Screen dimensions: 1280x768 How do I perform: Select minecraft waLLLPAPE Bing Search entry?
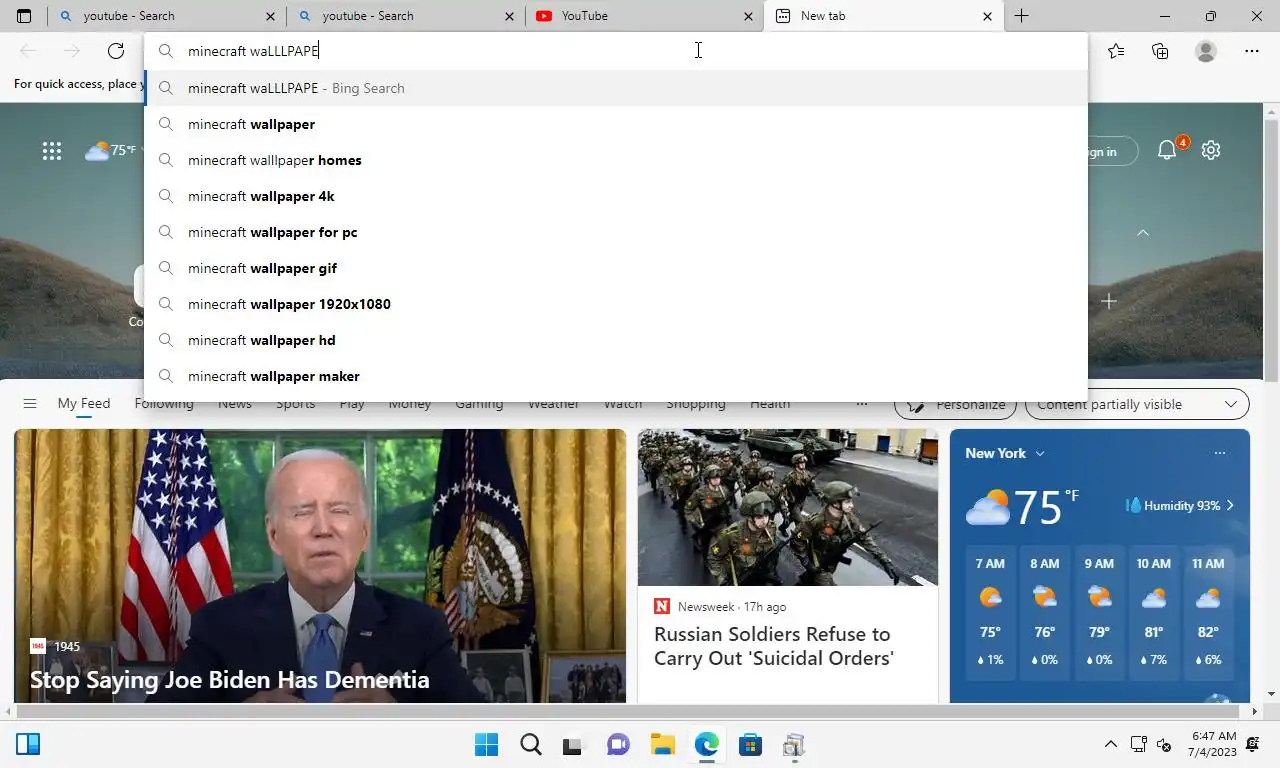(x=616, y=88)
